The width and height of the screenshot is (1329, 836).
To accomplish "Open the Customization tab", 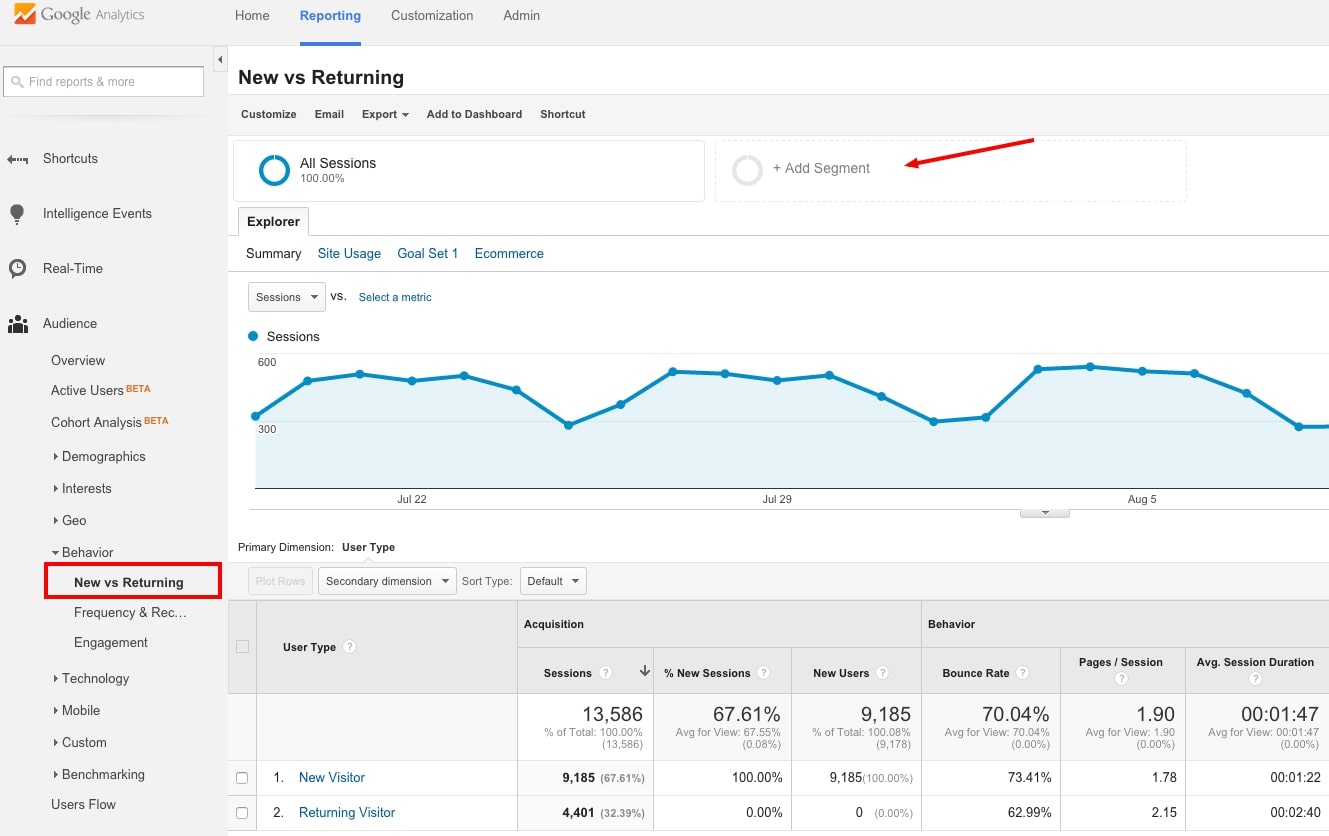I will click(432, 16).
